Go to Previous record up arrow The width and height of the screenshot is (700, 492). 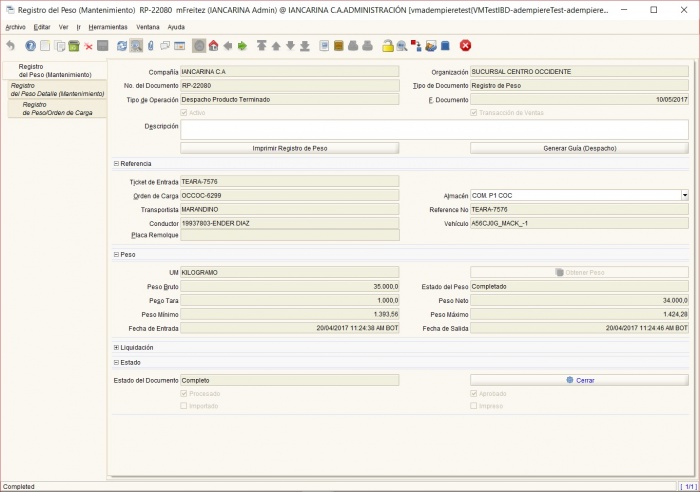pyautogui.click(x=276, y=46)
